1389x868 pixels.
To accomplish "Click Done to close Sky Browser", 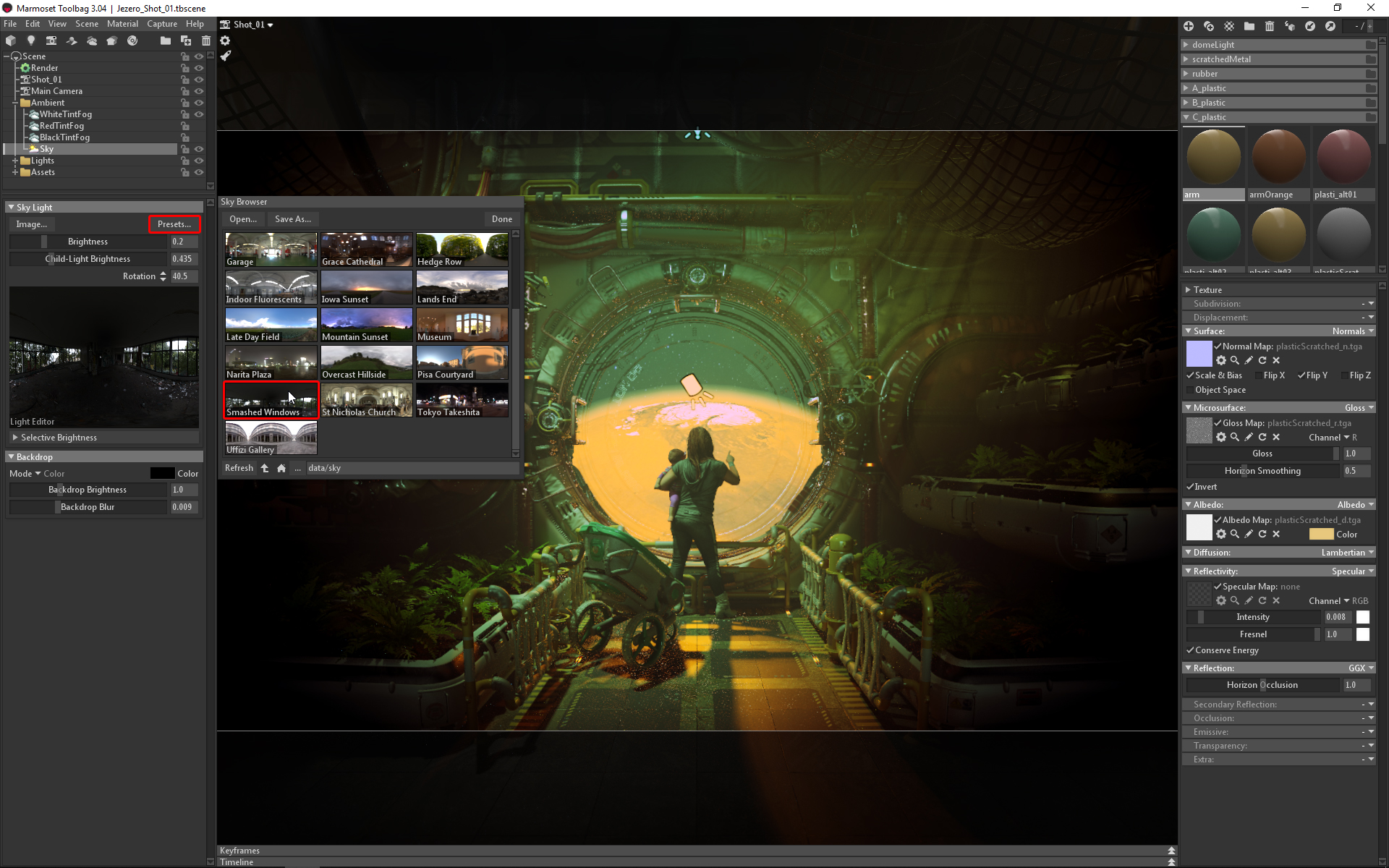I will [501, 218].
